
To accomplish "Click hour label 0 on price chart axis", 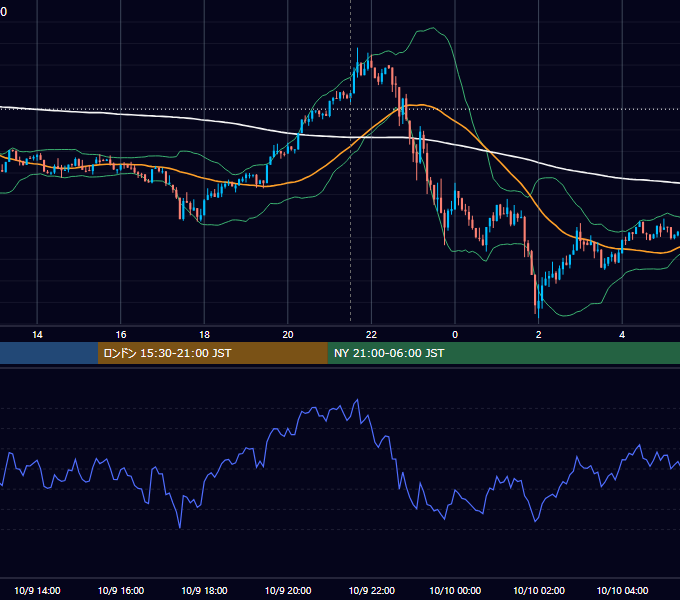I will pyautogui.click(x=455, y=335).
